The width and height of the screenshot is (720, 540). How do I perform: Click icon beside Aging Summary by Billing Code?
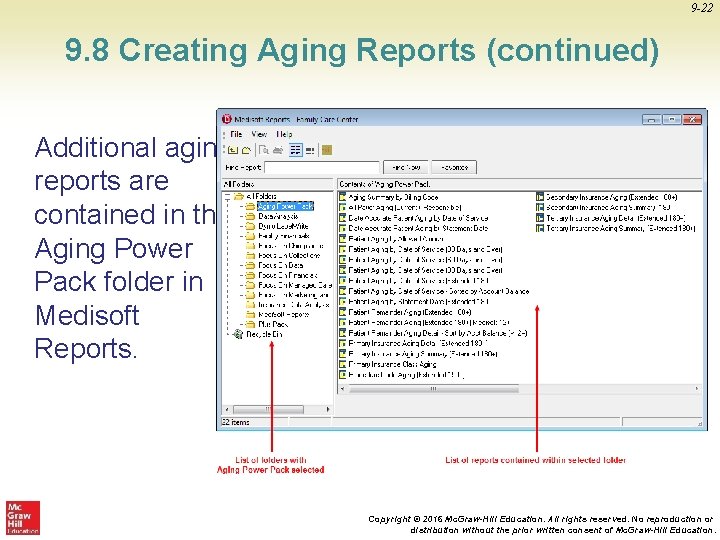[343, 197]
